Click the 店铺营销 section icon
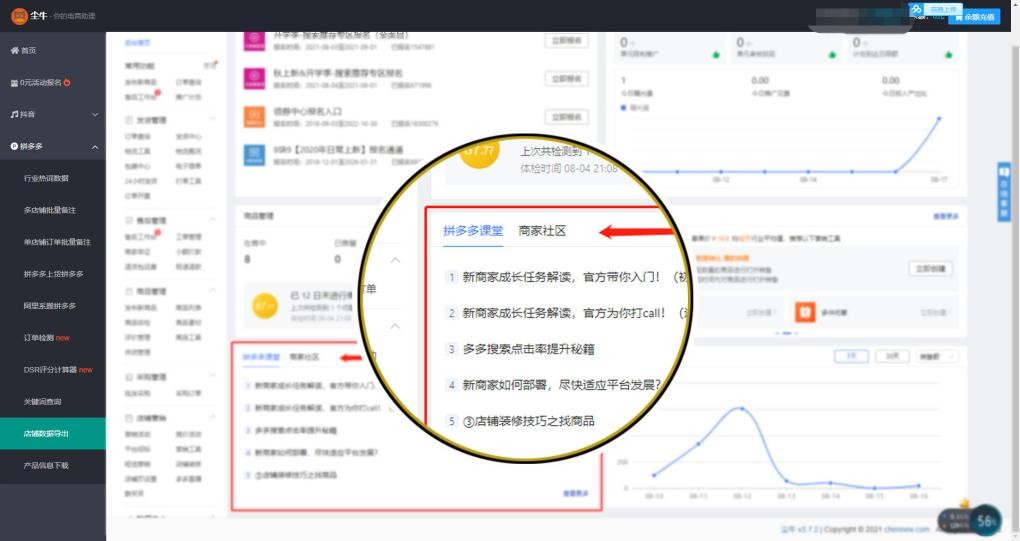 point(129,418)
